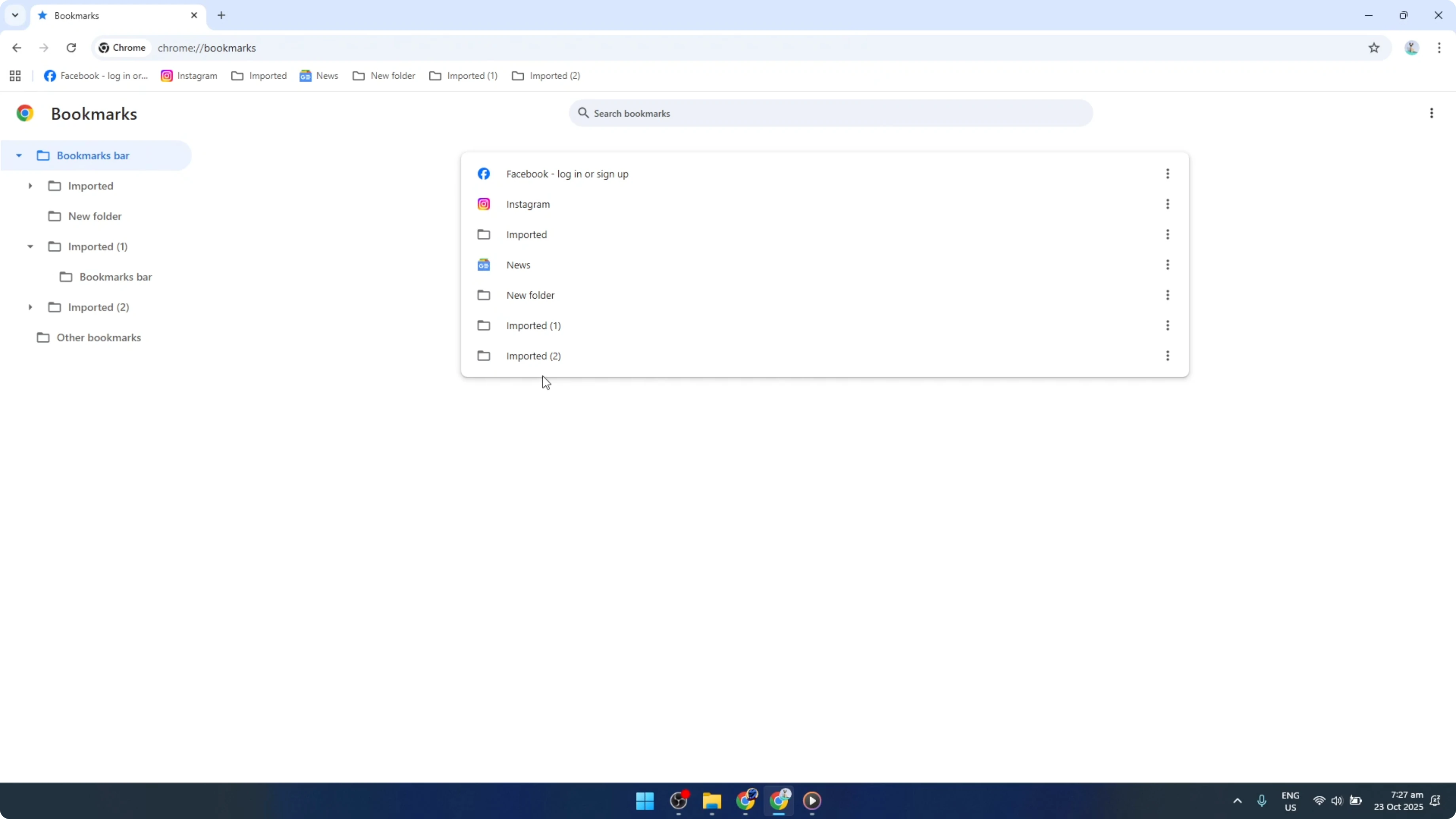Open the Imported folder in bookmarks toolbar

tap(260, 76)
